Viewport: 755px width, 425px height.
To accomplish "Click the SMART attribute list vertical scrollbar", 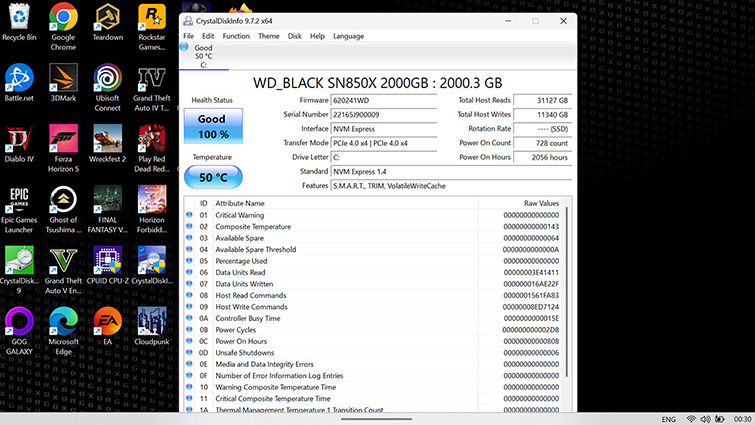I will (567, 292).
